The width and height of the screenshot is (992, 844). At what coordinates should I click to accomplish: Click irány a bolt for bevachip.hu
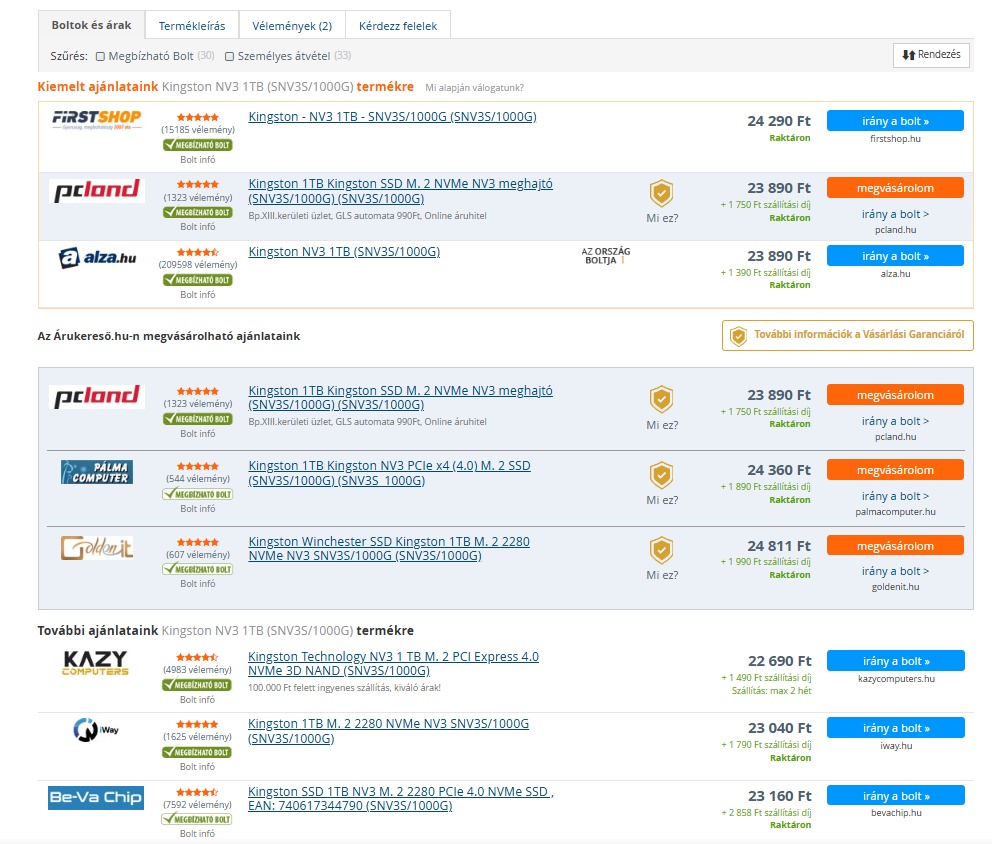[896, 796]
